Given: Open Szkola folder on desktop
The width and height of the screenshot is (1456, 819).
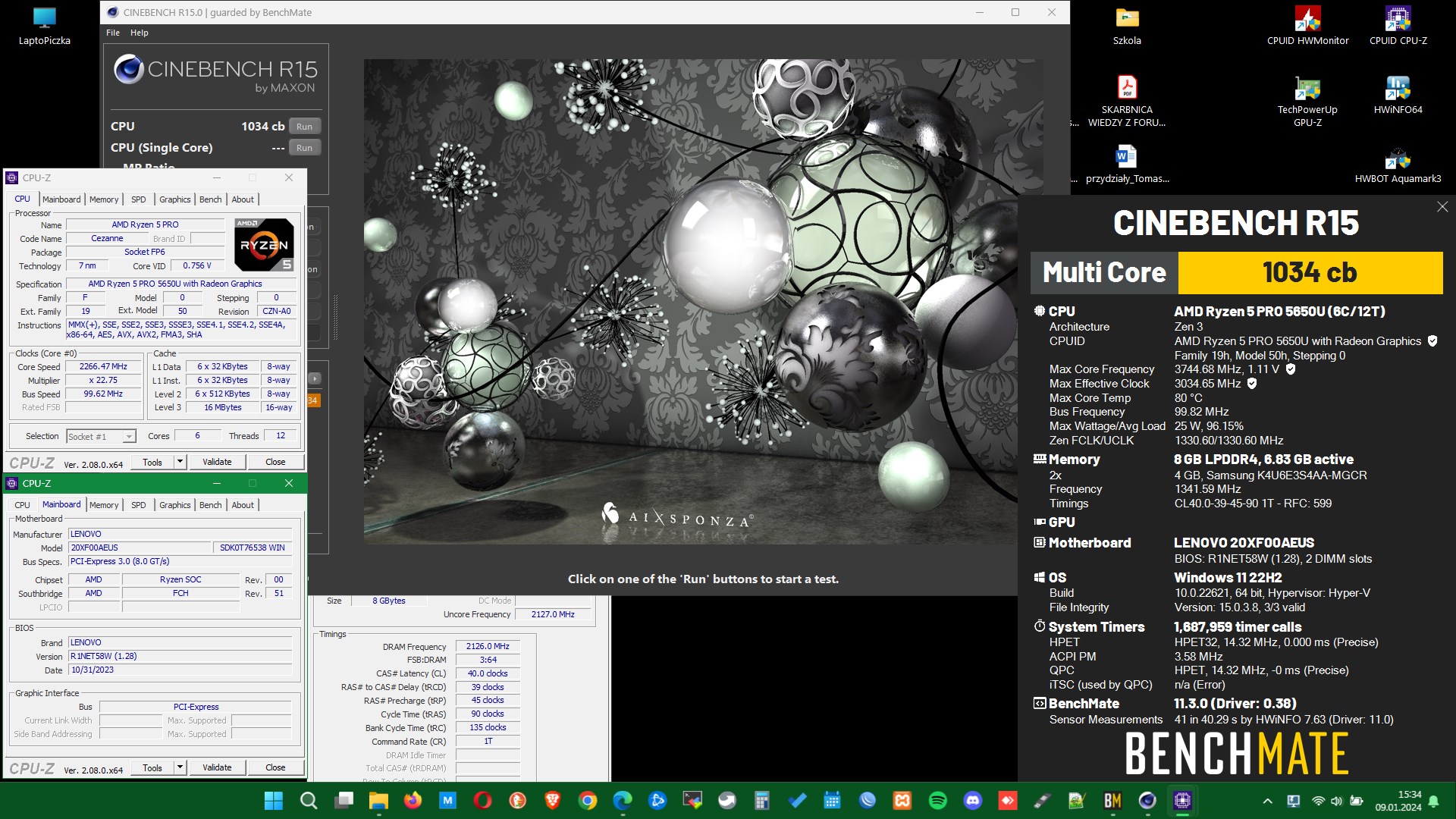Looking at the screenshot, I should 1127,27.
